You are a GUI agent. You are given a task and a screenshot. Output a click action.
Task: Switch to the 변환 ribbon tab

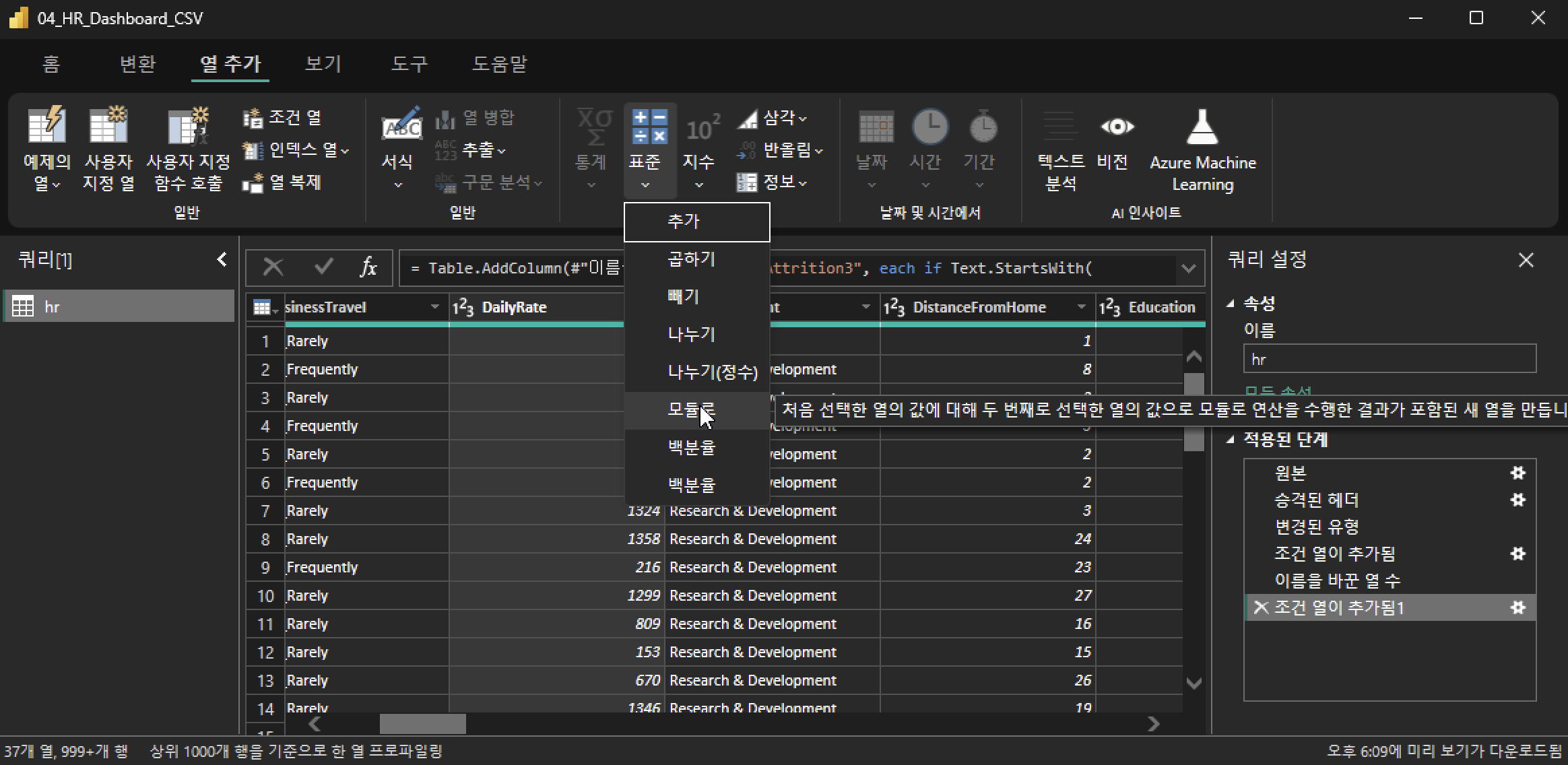coord(137,64)
